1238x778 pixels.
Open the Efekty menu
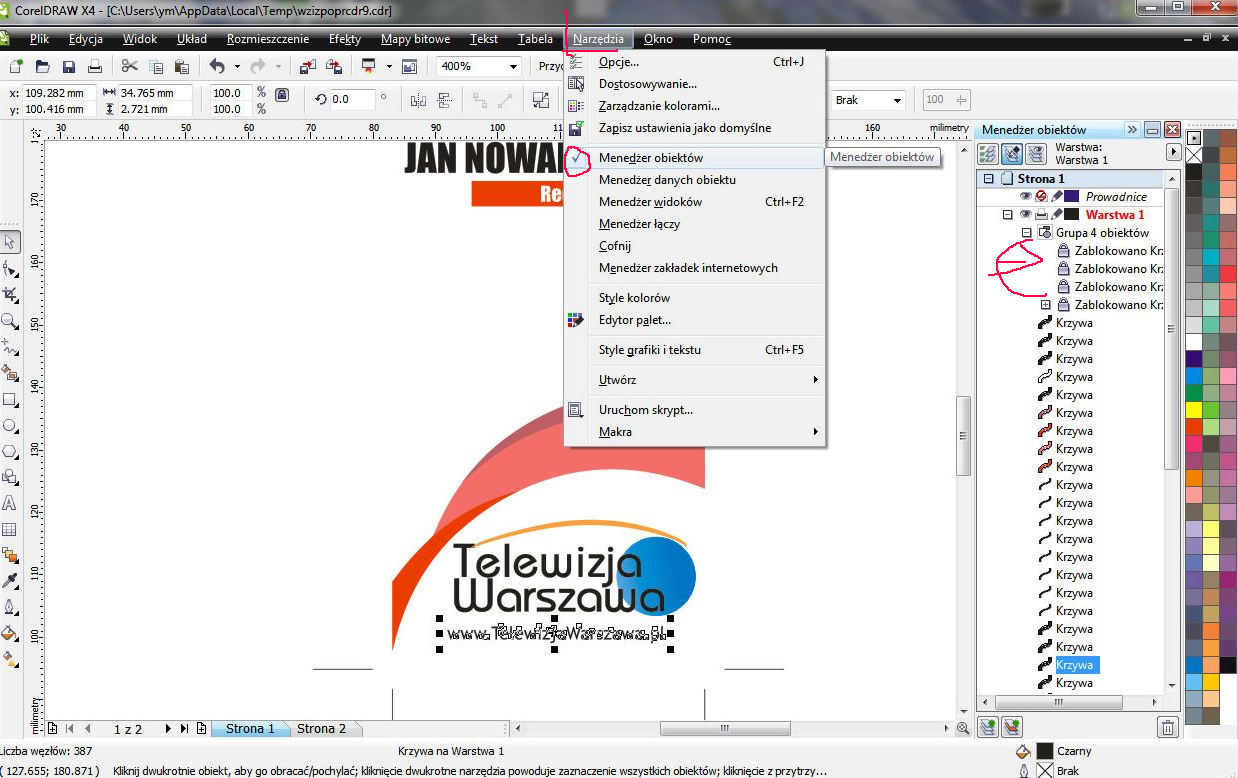pyautogui.click(x=344, y=39)
